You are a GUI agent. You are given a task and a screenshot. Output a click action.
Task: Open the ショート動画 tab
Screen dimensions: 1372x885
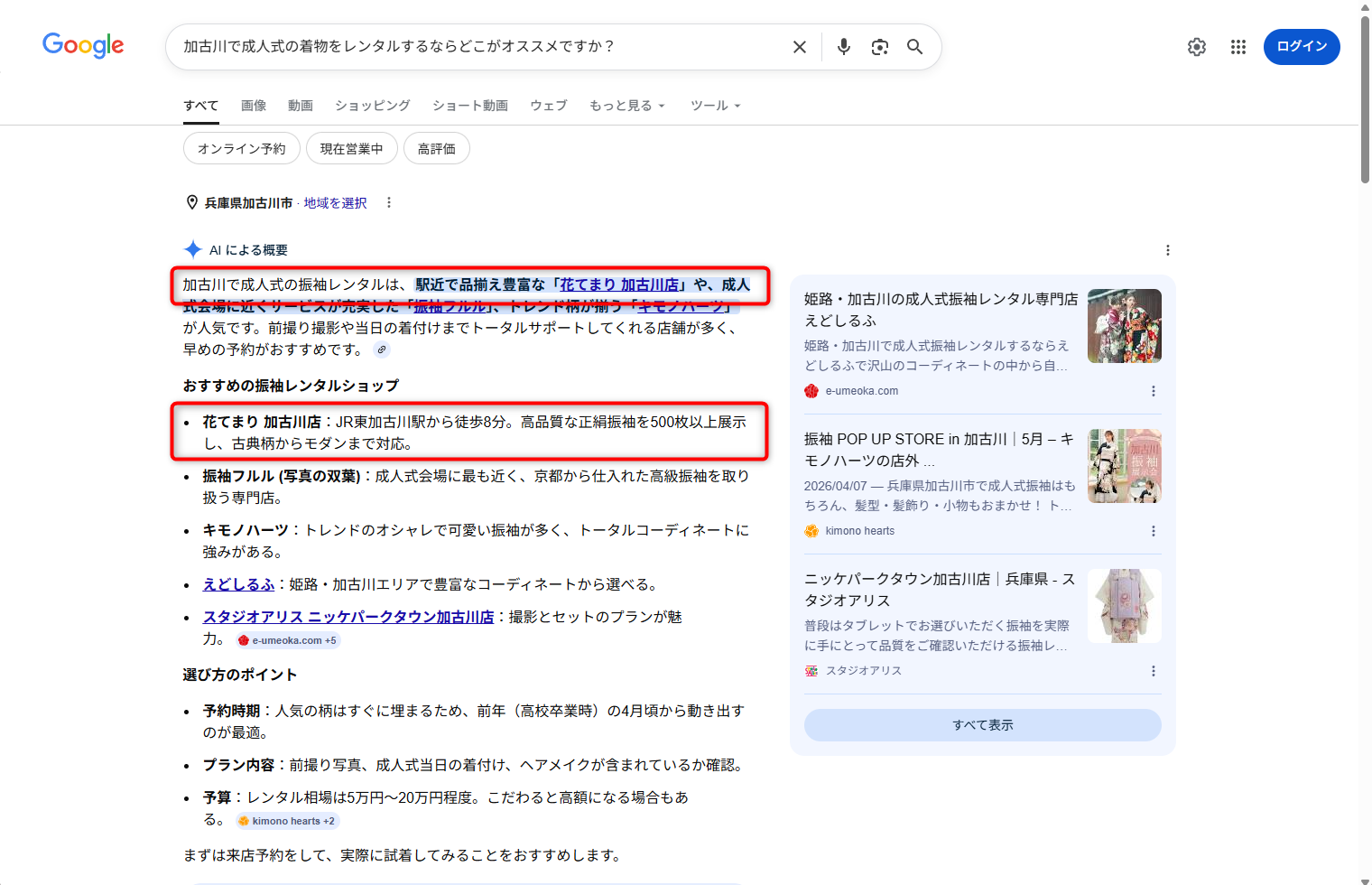click(470, 106)
